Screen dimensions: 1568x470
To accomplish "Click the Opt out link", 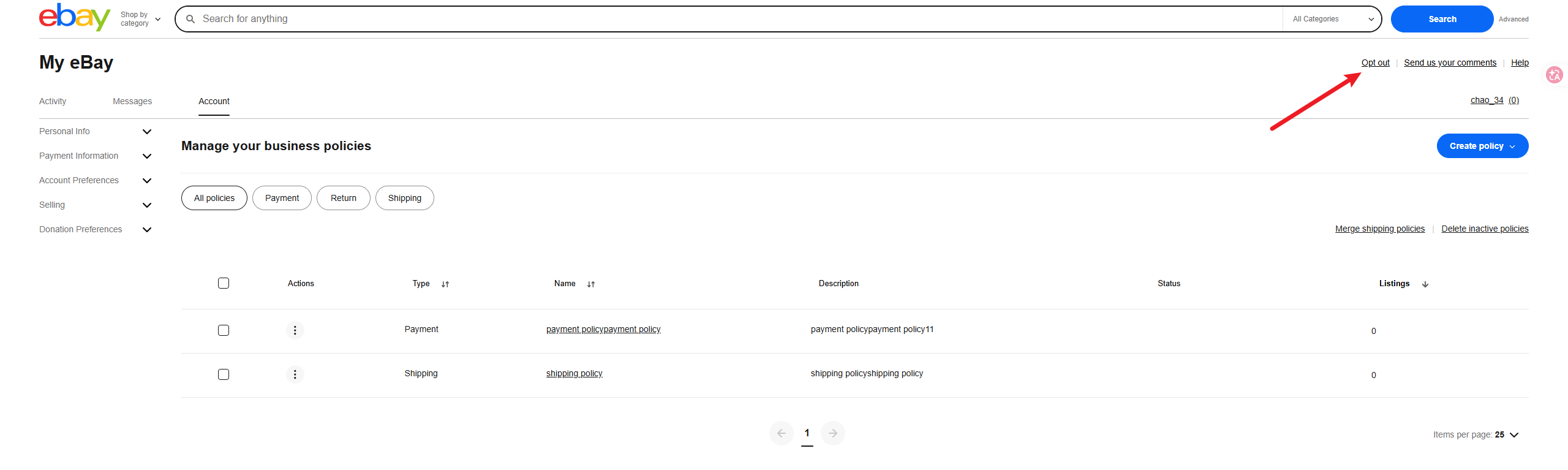I will 1375,63.
